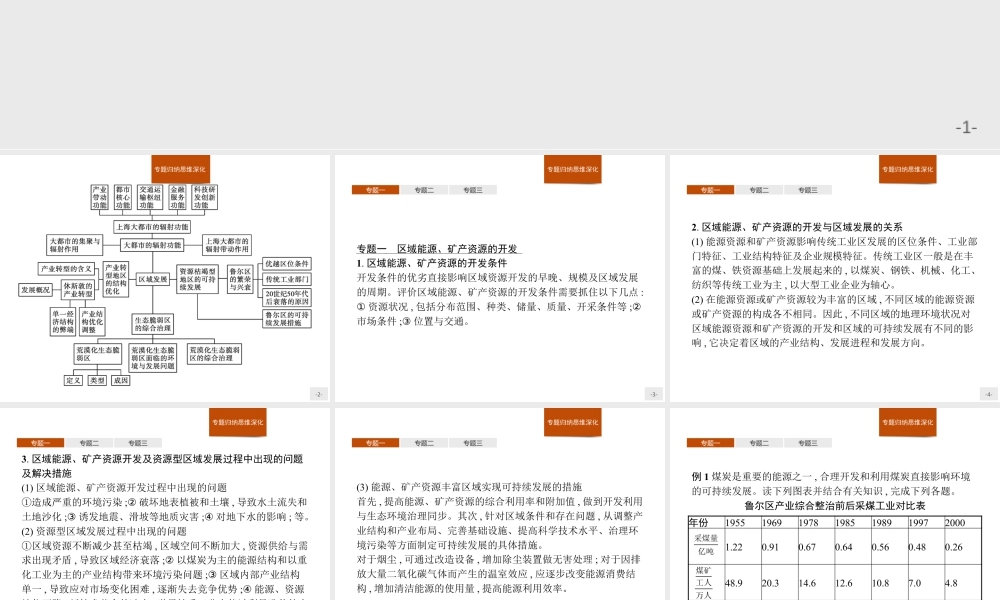
Task: Select the 优越区位条件 box in the diagram
Action: pos(287,263)
